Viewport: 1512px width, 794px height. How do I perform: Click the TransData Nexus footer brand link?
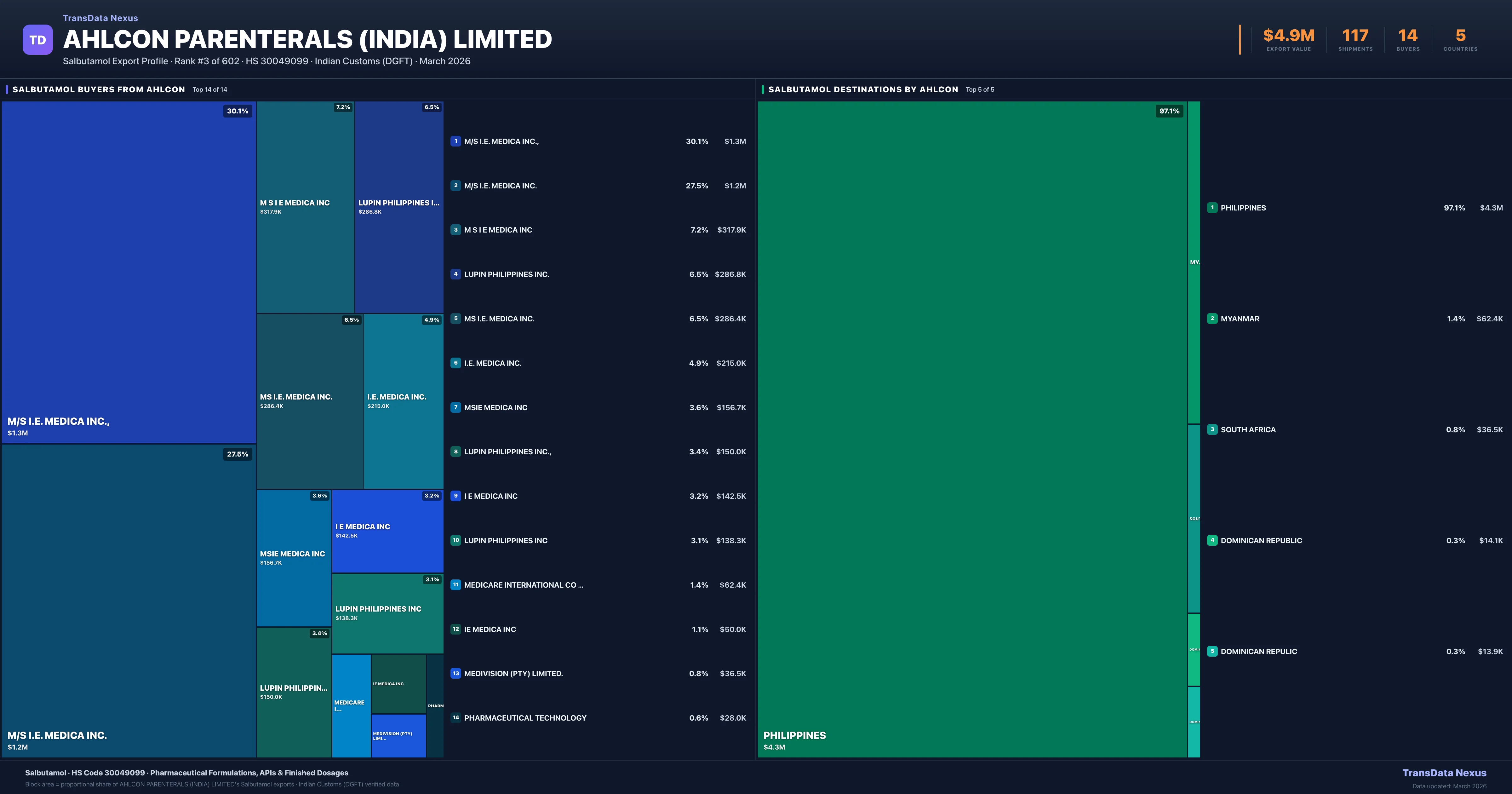tap(1444, 773)
